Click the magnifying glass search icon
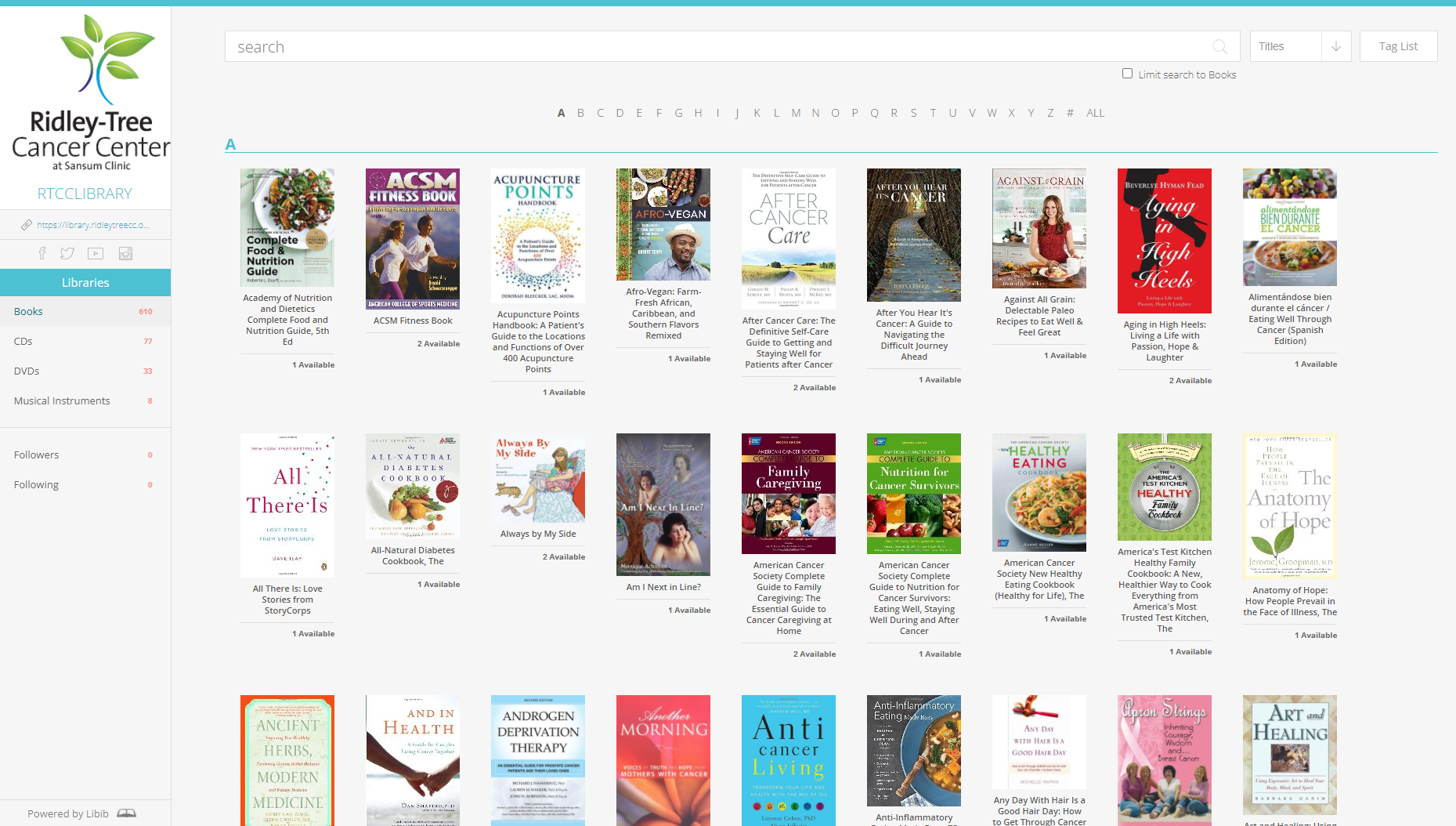Screen dimensions: 1456x826 click(1219, 47)
